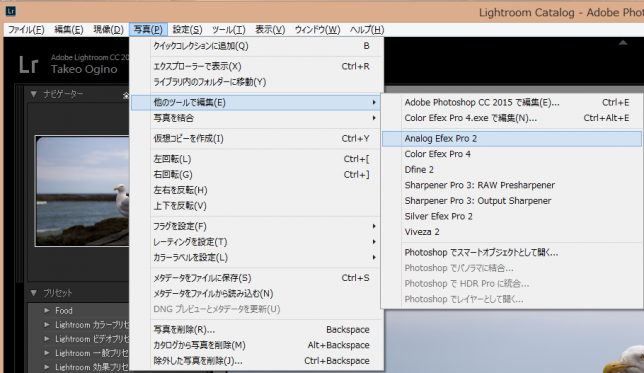Select Adobe Photoshop CC 2015 で編集(E)...
Viewport: 644px width, 373px height.
point(512,103)
